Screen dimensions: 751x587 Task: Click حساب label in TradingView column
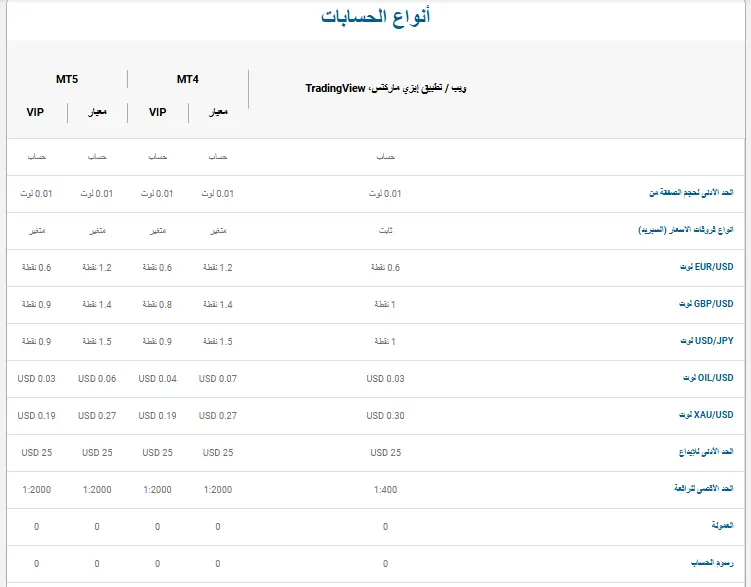click(386, 157)
